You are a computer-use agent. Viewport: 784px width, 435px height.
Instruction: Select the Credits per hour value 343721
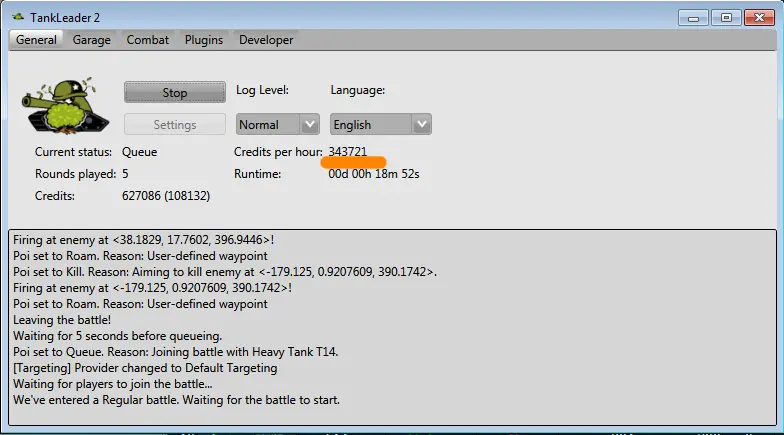(348, 152)
